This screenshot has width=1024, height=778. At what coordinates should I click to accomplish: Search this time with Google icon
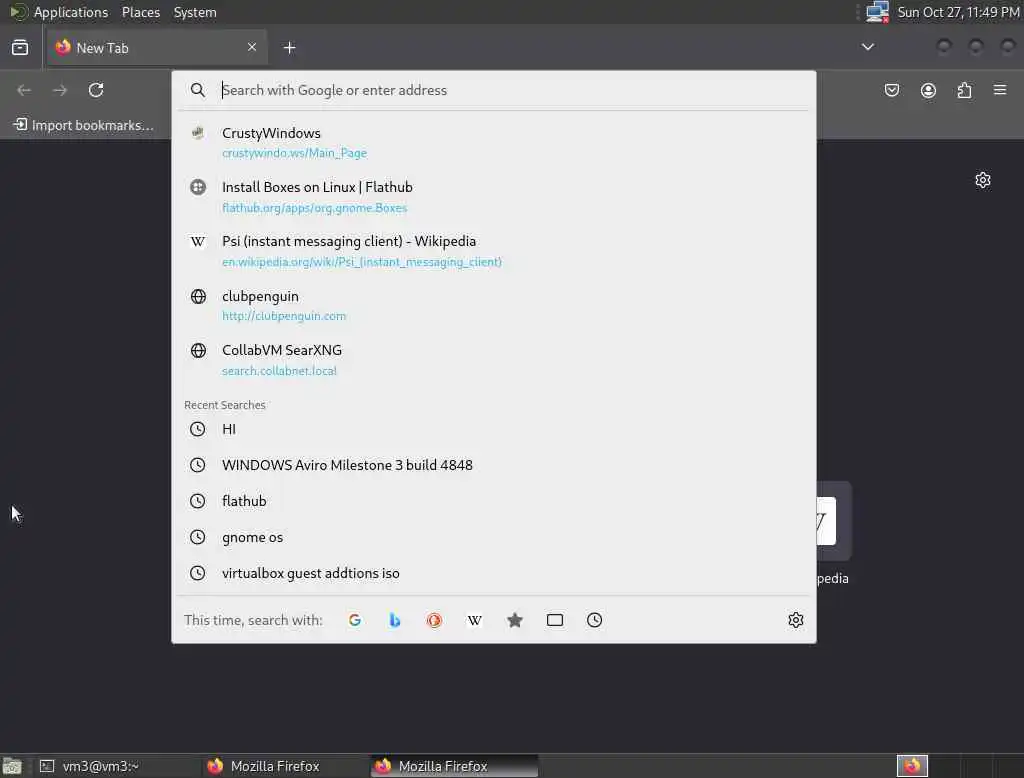pyautogui.click(x=355, y=620)
